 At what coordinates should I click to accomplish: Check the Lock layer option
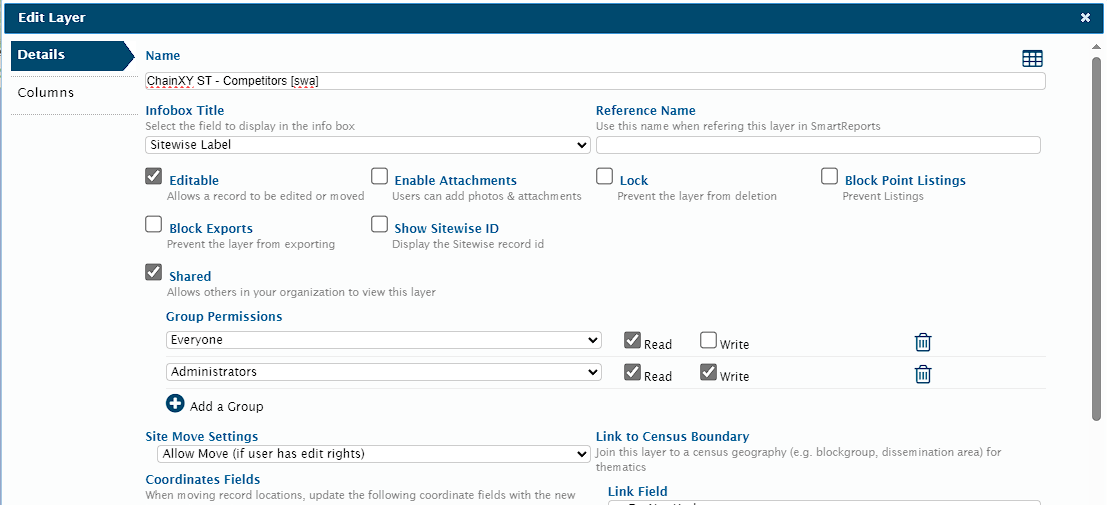point(605,177)
